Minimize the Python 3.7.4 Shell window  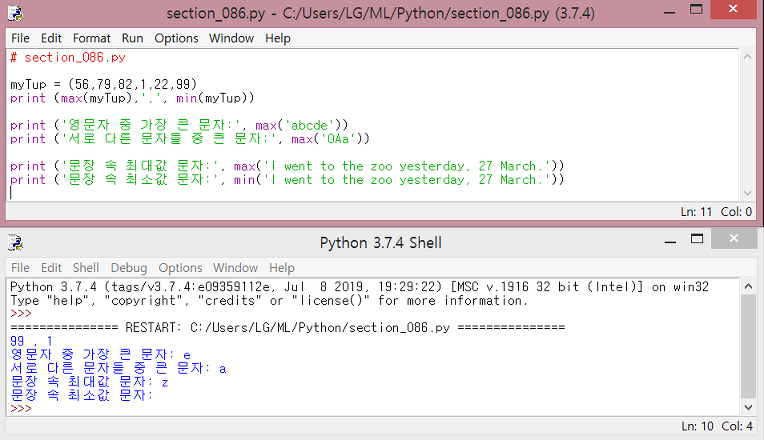(x=670, y=240)
